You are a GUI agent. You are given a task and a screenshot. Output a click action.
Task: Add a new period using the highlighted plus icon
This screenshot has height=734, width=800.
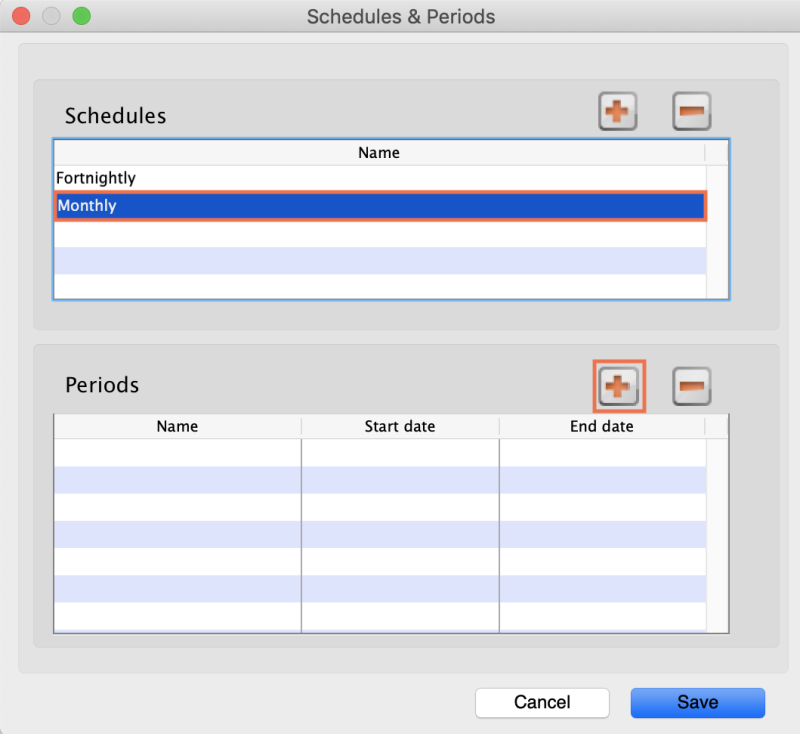(x=617, y=385)
